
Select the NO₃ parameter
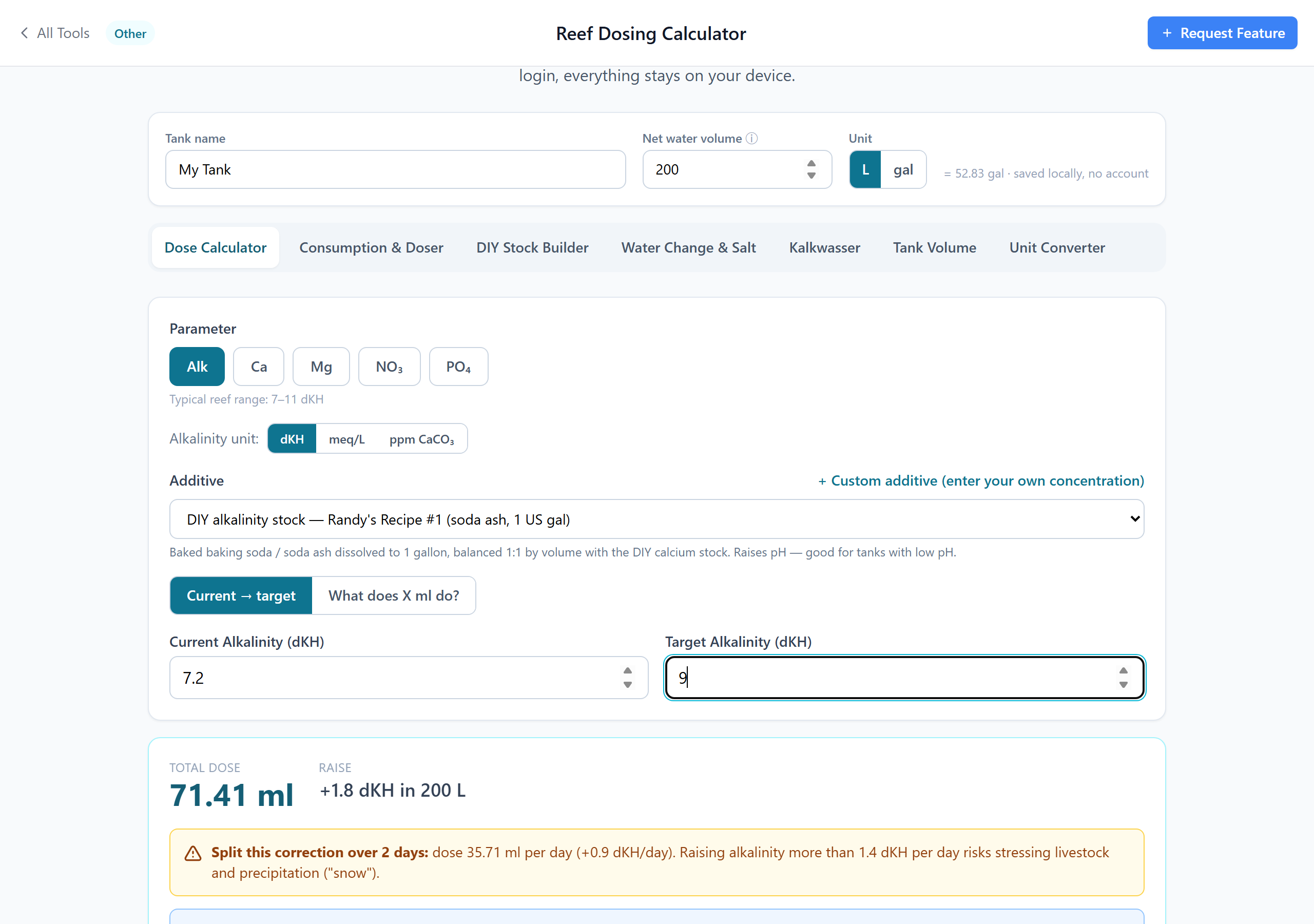[x=389, y=367]
